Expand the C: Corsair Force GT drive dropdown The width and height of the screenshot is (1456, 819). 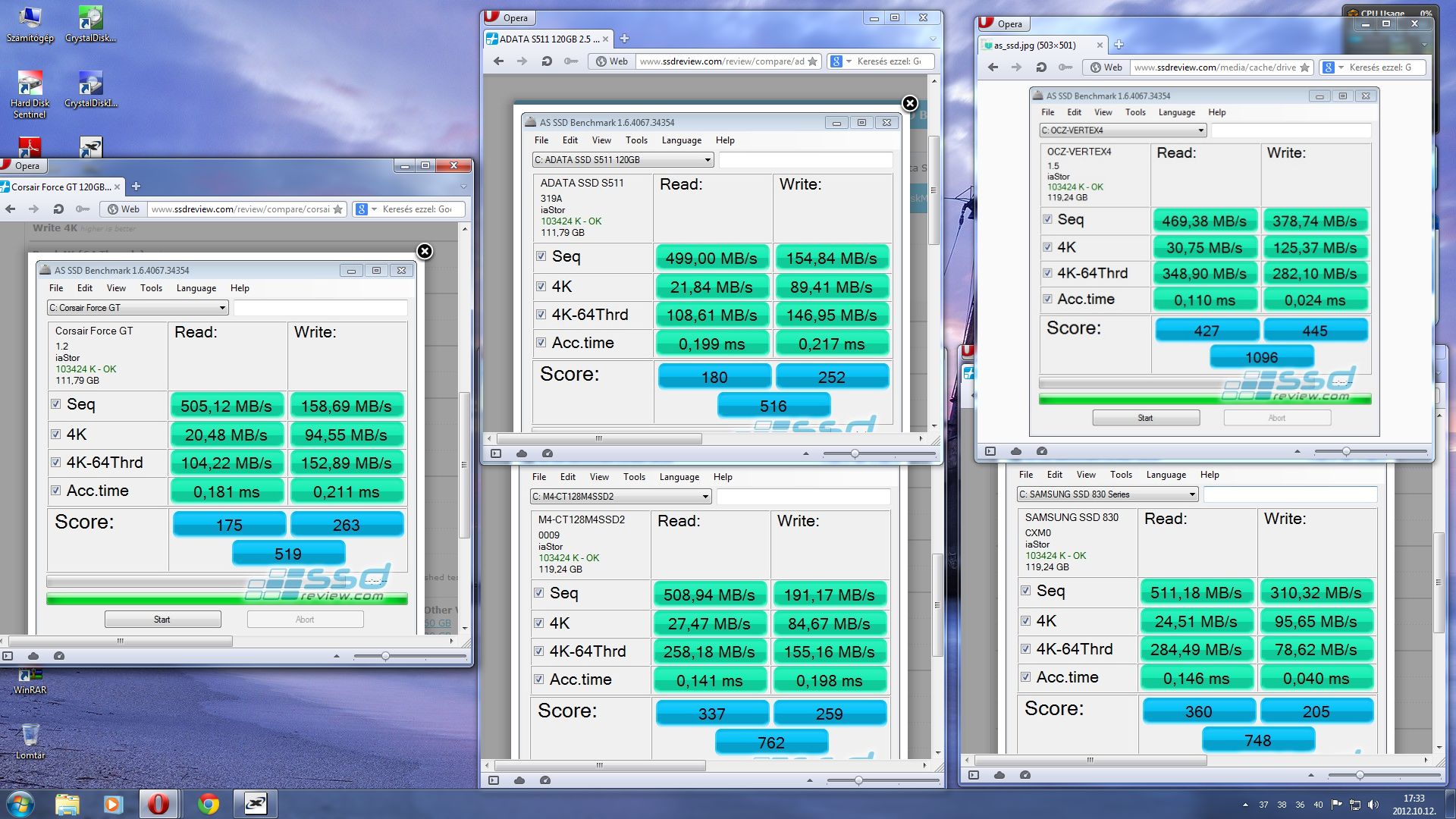[x=222, y=308]
